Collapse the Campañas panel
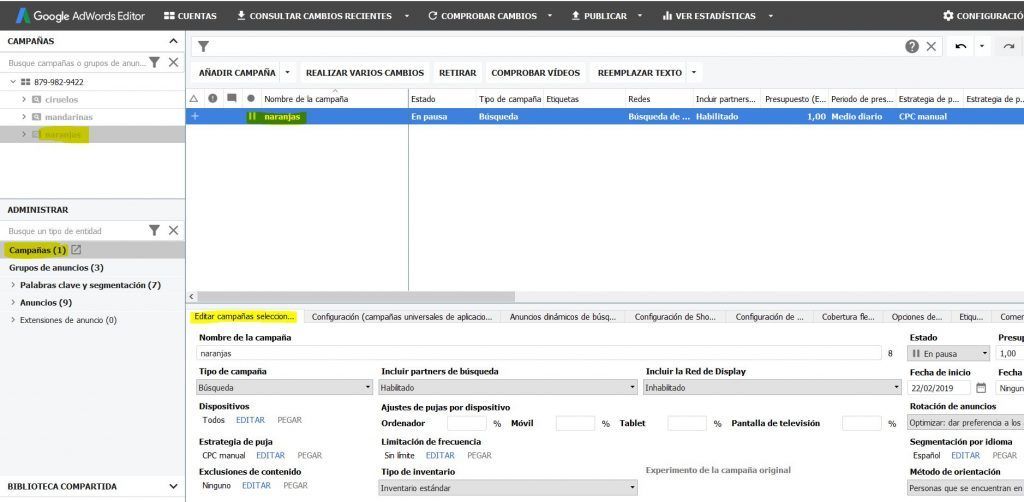 point(173,41)
